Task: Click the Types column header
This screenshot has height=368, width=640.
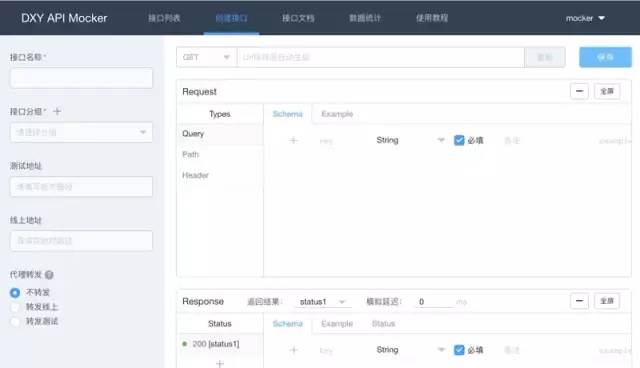Action: click(x=220, y=114)
